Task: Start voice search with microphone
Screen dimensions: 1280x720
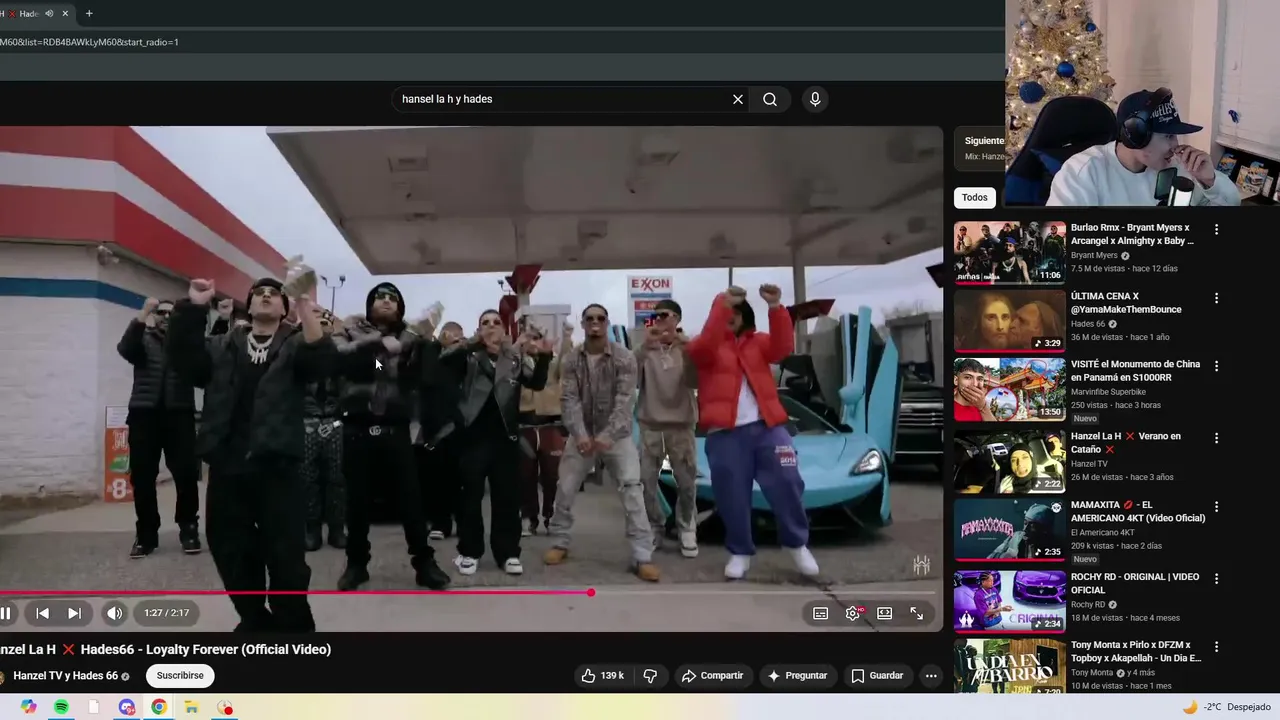Action: [x=815, y=99]
